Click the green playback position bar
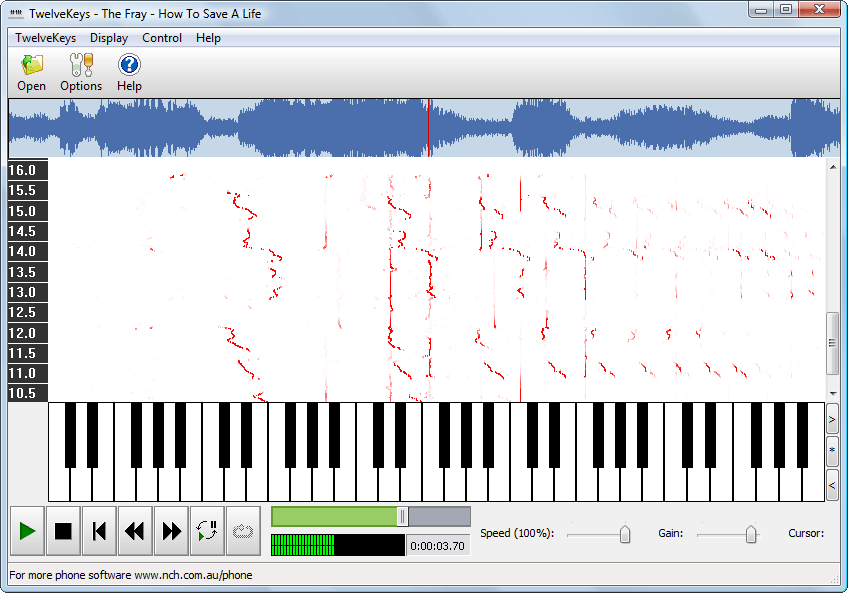This screenshot has height=593, width=848. point(335,516)
